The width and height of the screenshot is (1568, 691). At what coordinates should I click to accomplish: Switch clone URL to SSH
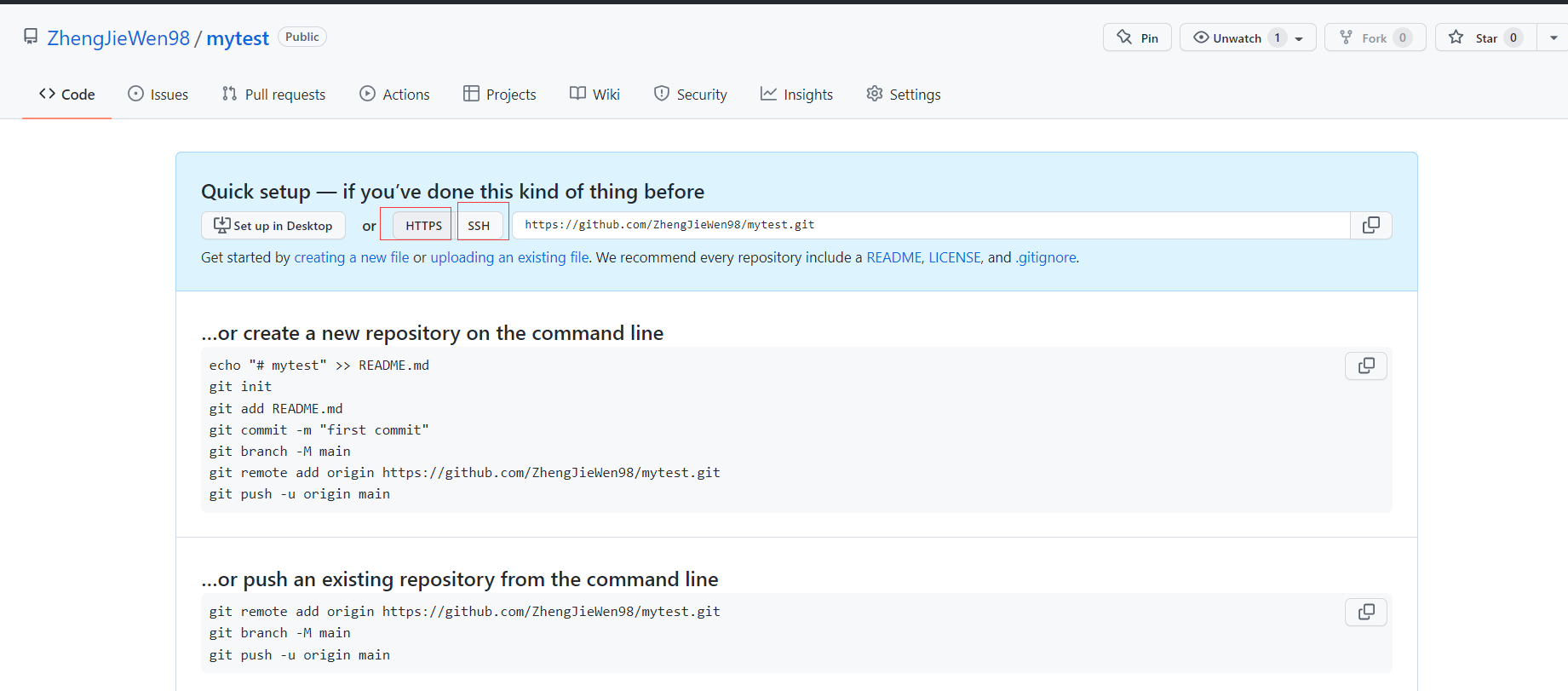click(x=479, y=226)
